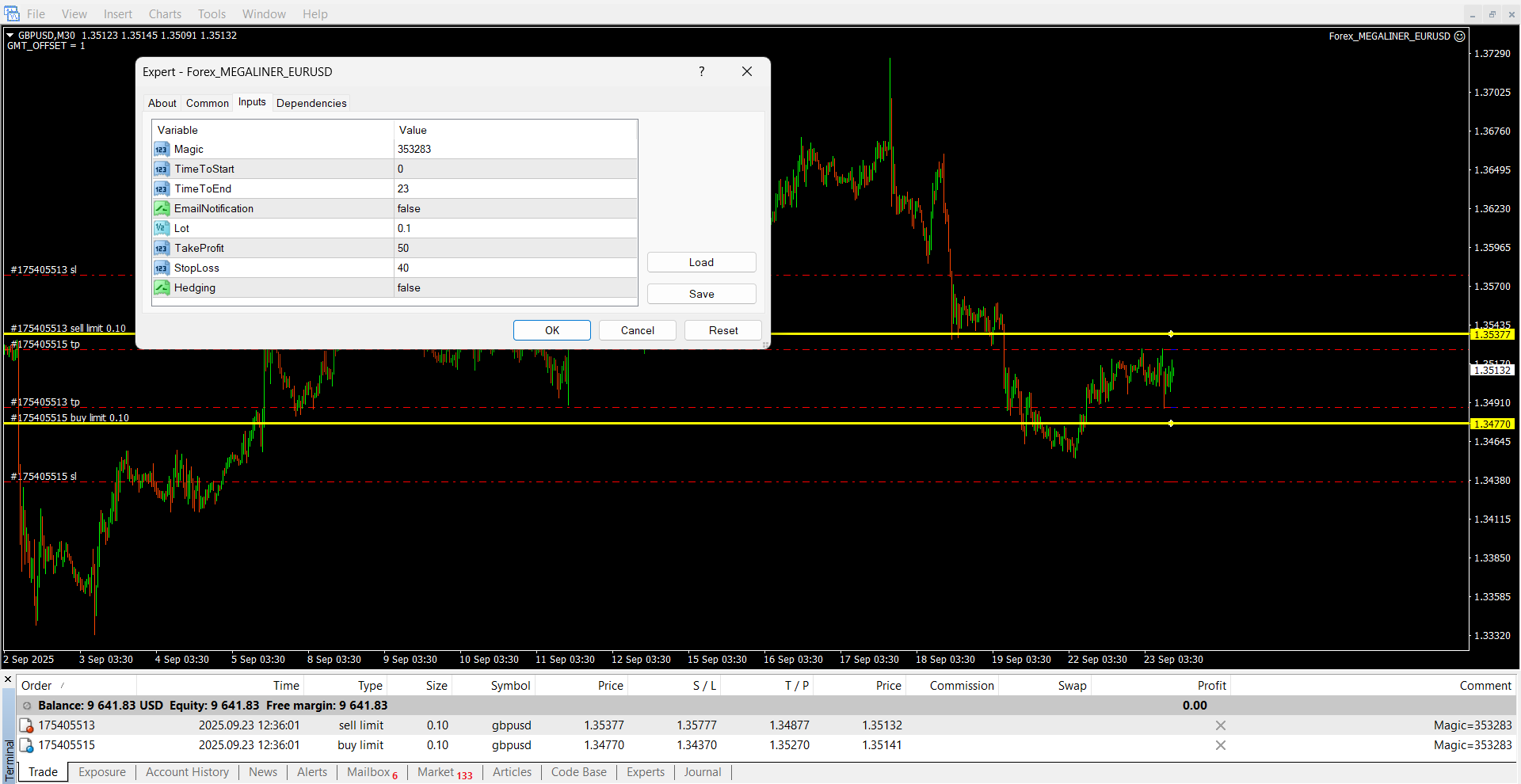This screenshot has height=784, width=1521.
Task: Delete sell limit order with X icon
Action: pyautogui.click(x=1220, y=725)
